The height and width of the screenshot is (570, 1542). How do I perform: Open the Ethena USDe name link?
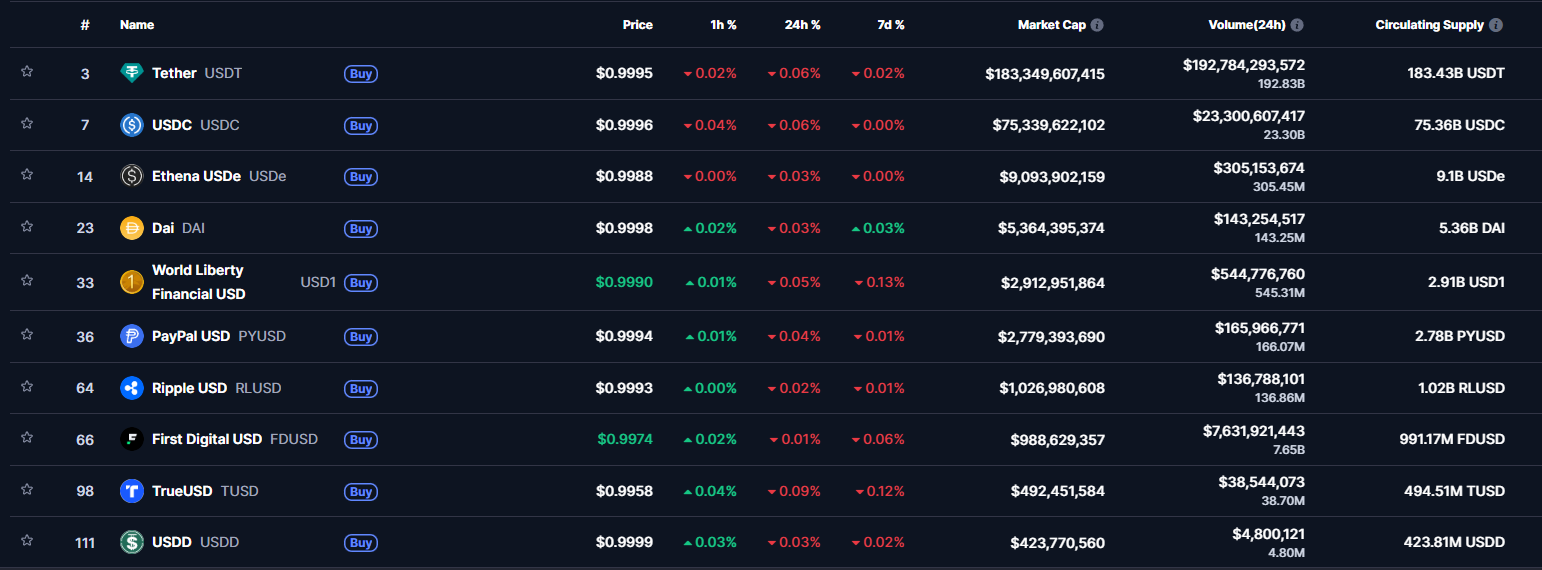pos(219,176)
